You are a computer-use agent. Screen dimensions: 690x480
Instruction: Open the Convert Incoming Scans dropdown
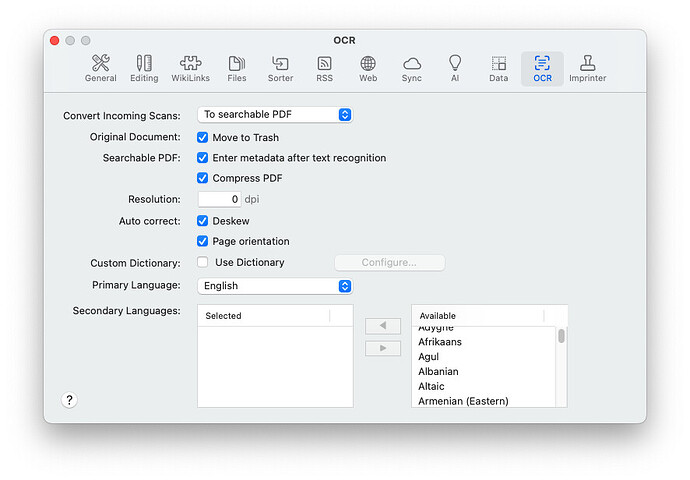click(274, 115)
